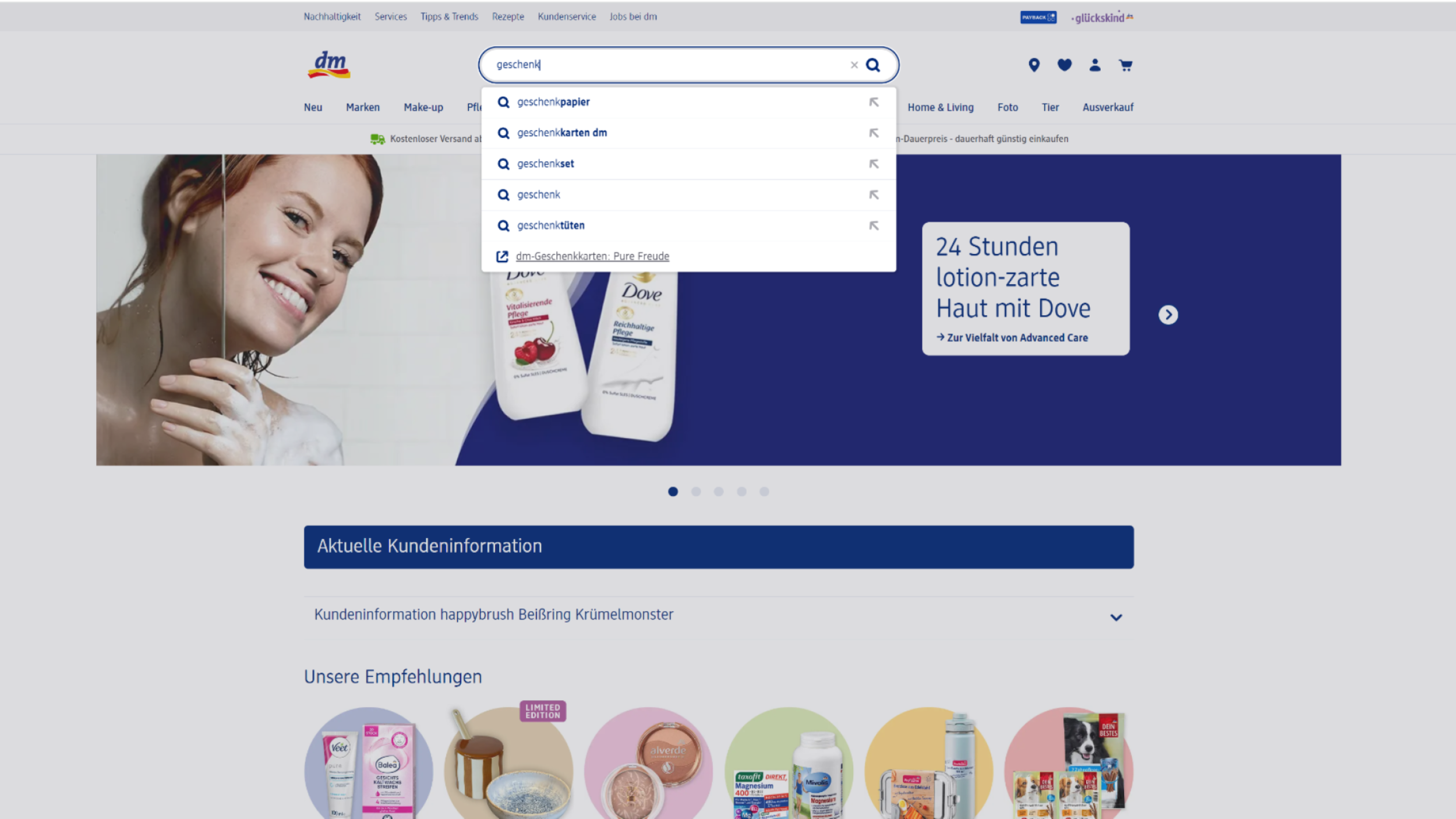The image size is (1456, 819).
Task: Expand Kundeninformation happybrush Beißring entry
Action: (x=1115, y=617)
